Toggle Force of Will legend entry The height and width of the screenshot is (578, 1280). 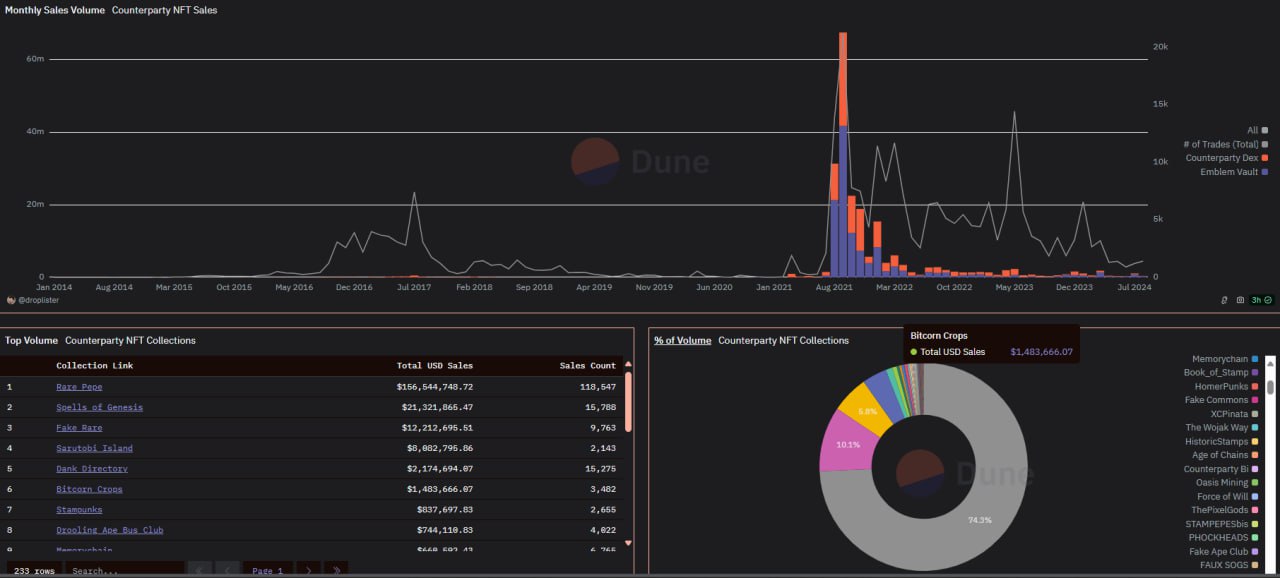click(1228, 497)
